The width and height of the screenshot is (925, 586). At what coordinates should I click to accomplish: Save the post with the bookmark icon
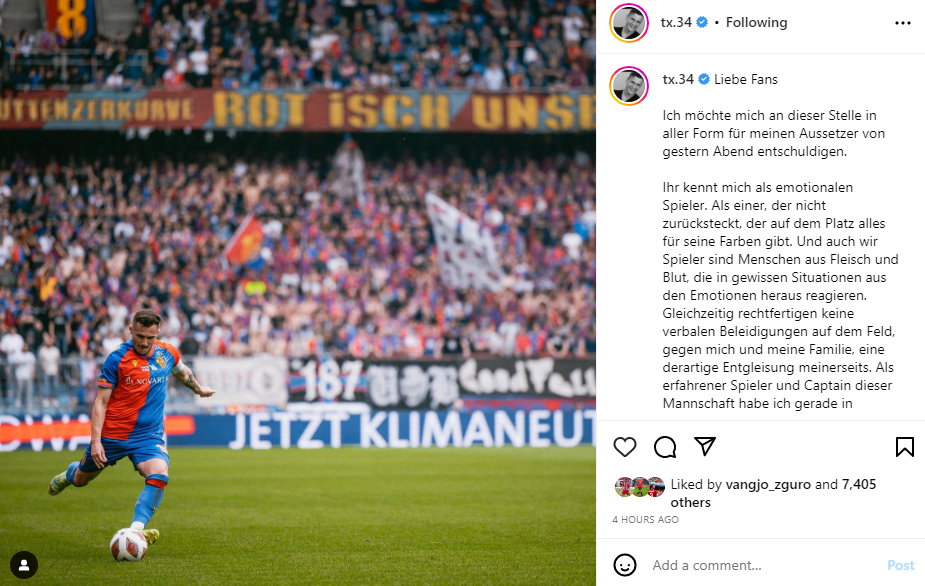904,447
